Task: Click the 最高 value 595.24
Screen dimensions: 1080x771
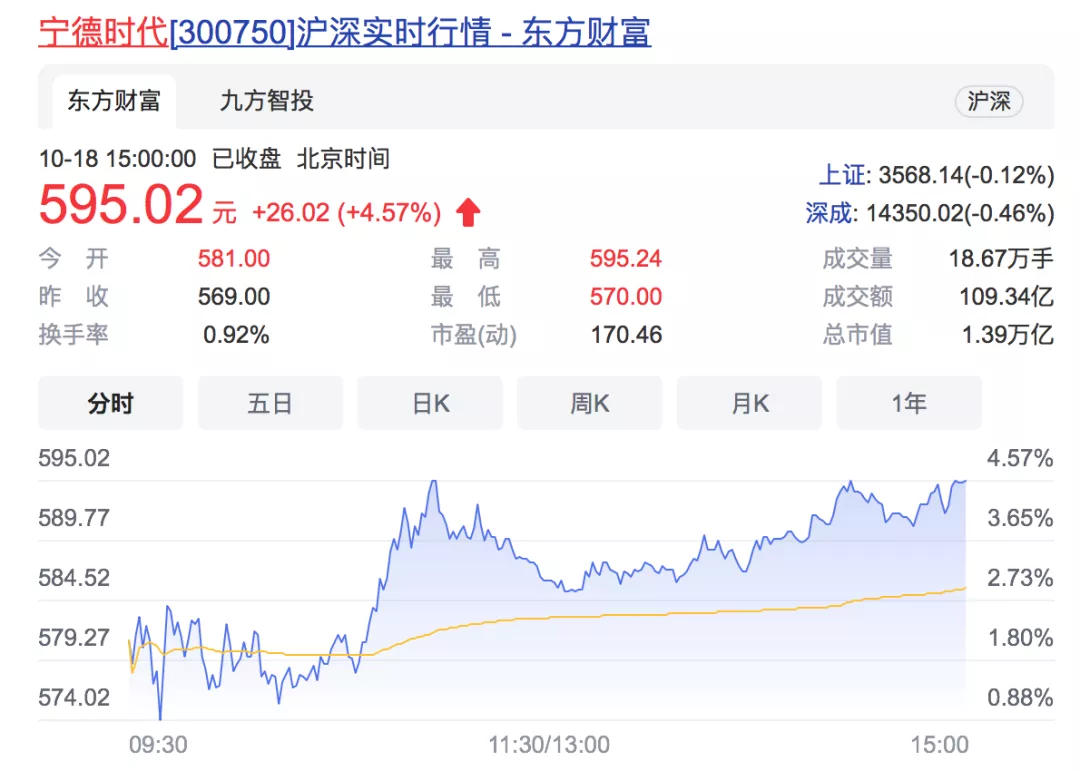Action: tap(625, 259)
